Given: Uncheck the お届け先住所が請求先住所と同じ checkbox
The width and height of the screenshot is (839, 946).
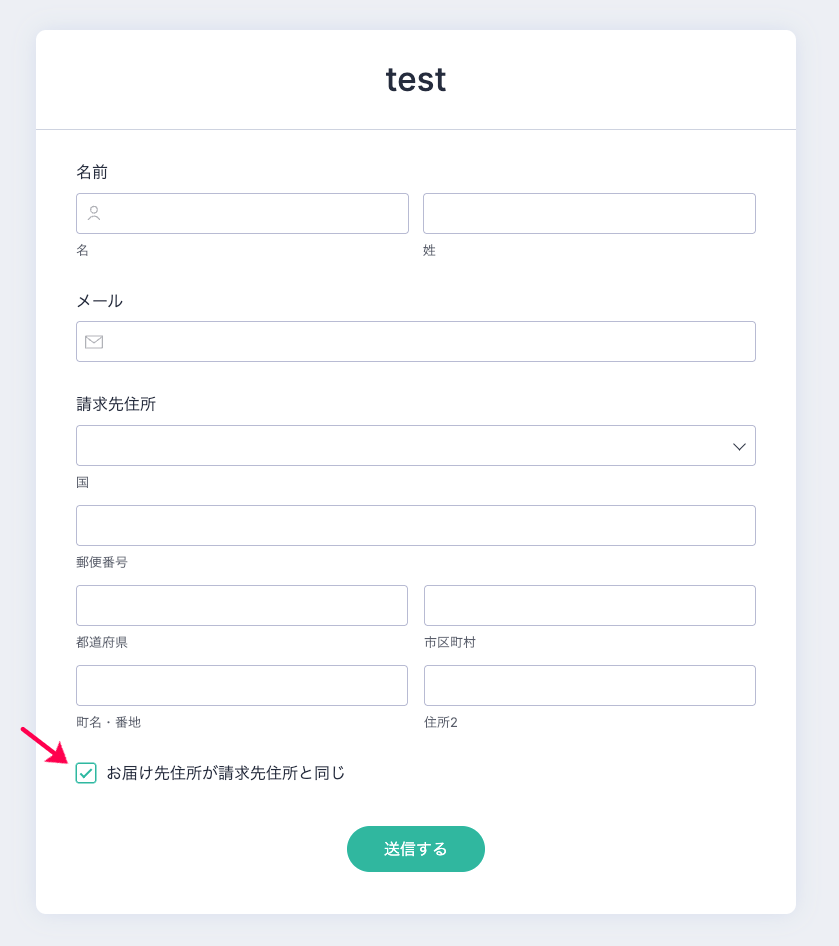Looking at the screenshot, I should pyautogui.click(x=86, y=773).
